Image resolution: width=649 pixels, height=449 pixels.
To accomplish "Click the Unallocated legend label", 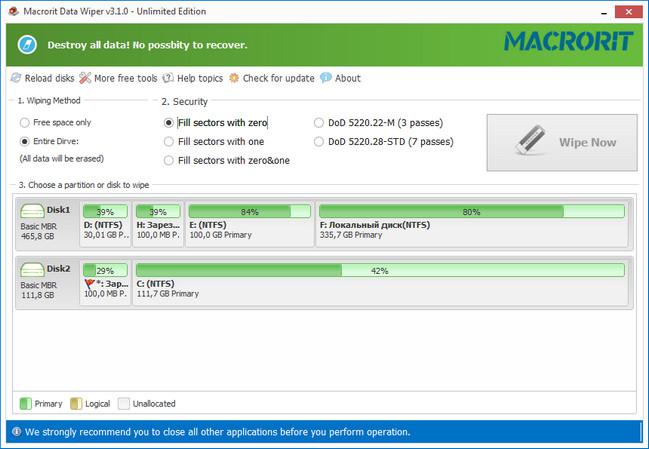I will click(x=154, y=403).
